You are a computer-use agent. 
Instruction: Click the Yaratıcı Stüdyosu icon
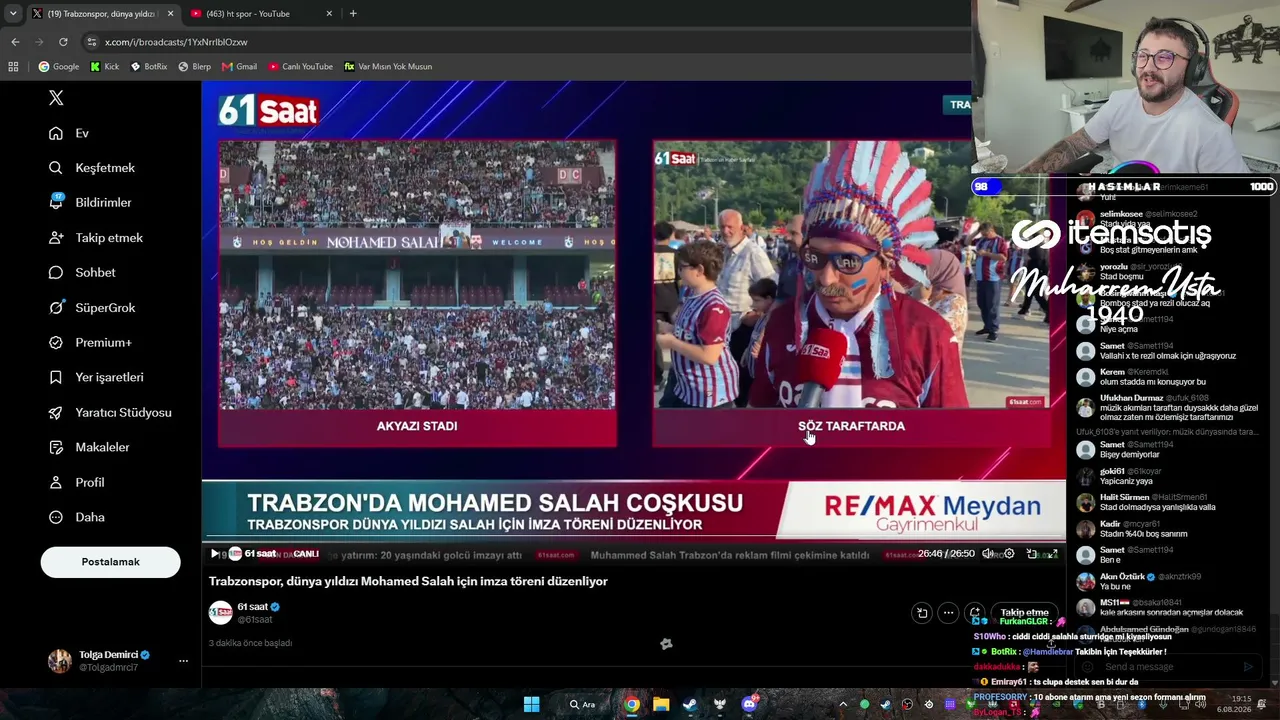(56, 412)
